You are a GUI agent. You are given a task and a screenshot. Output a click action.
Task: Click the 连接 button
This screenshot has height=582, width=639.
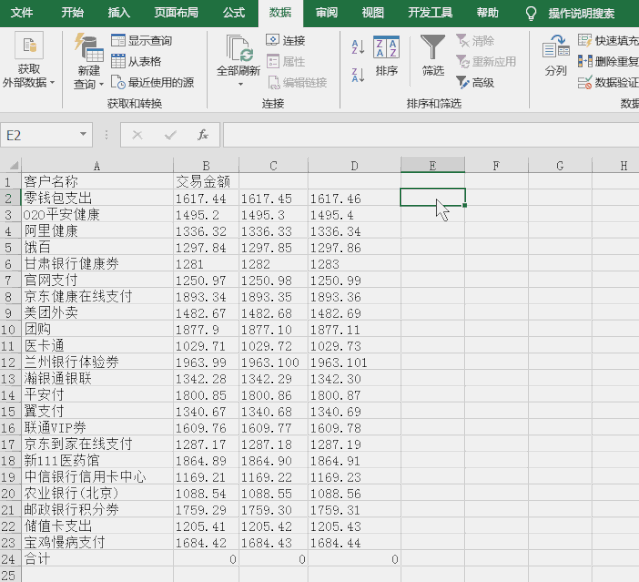coord(286,40)
